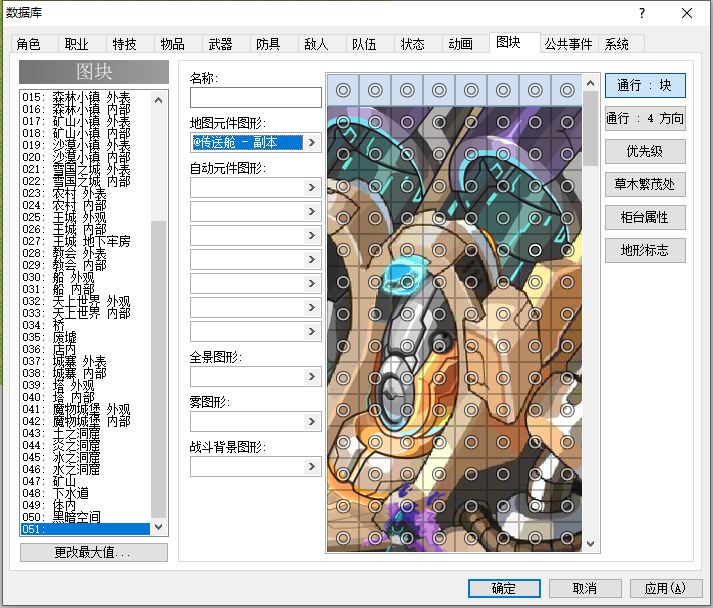Choose the 地形标志 mode button
This screenshot has height=608, width=713.
(x=645, y=250)
